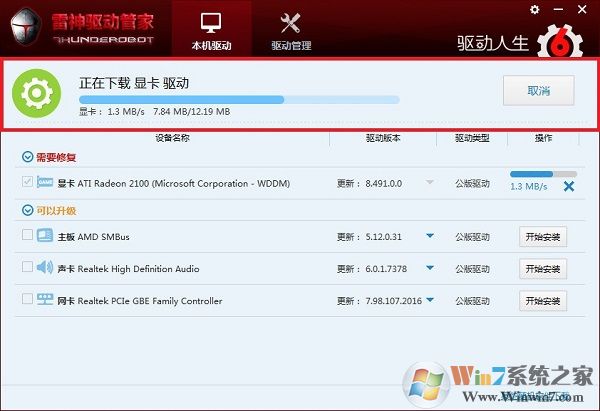Check the box for 网卡 Realtek PCIe GBE
600x411 pixels.
[x=27, y=298]
